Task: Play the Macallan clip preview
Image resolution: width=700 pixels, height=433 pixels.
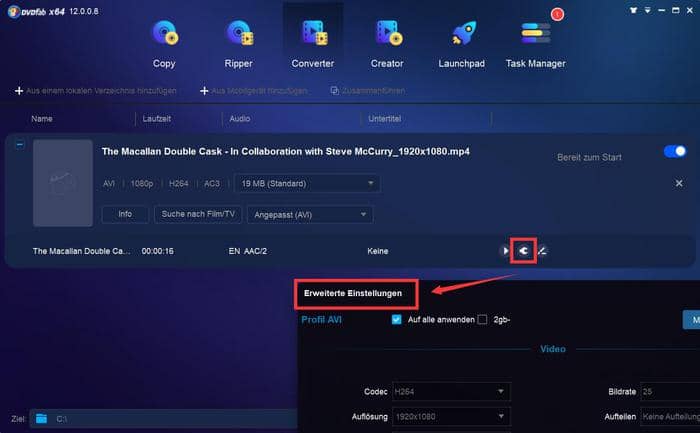Action: (505, 251)
